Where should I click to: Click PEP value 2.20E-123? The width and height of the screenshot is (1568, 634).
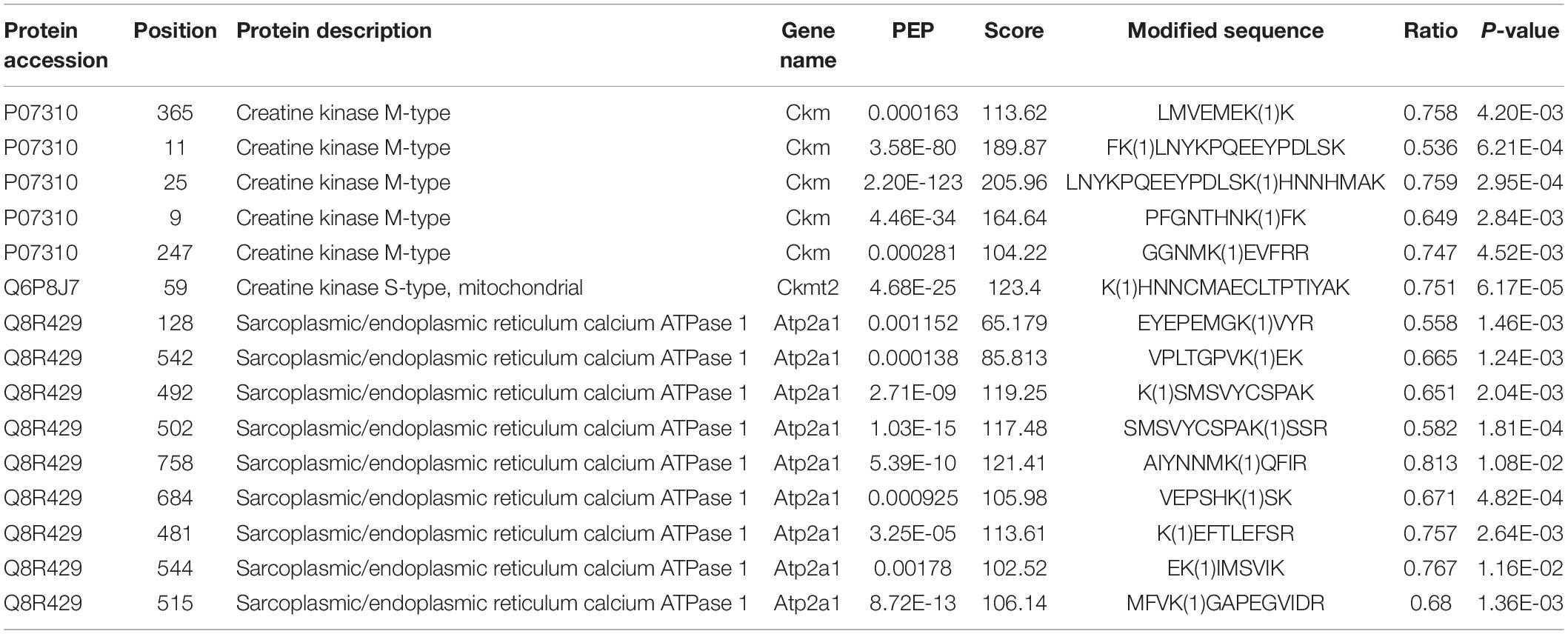click(913, 182)
